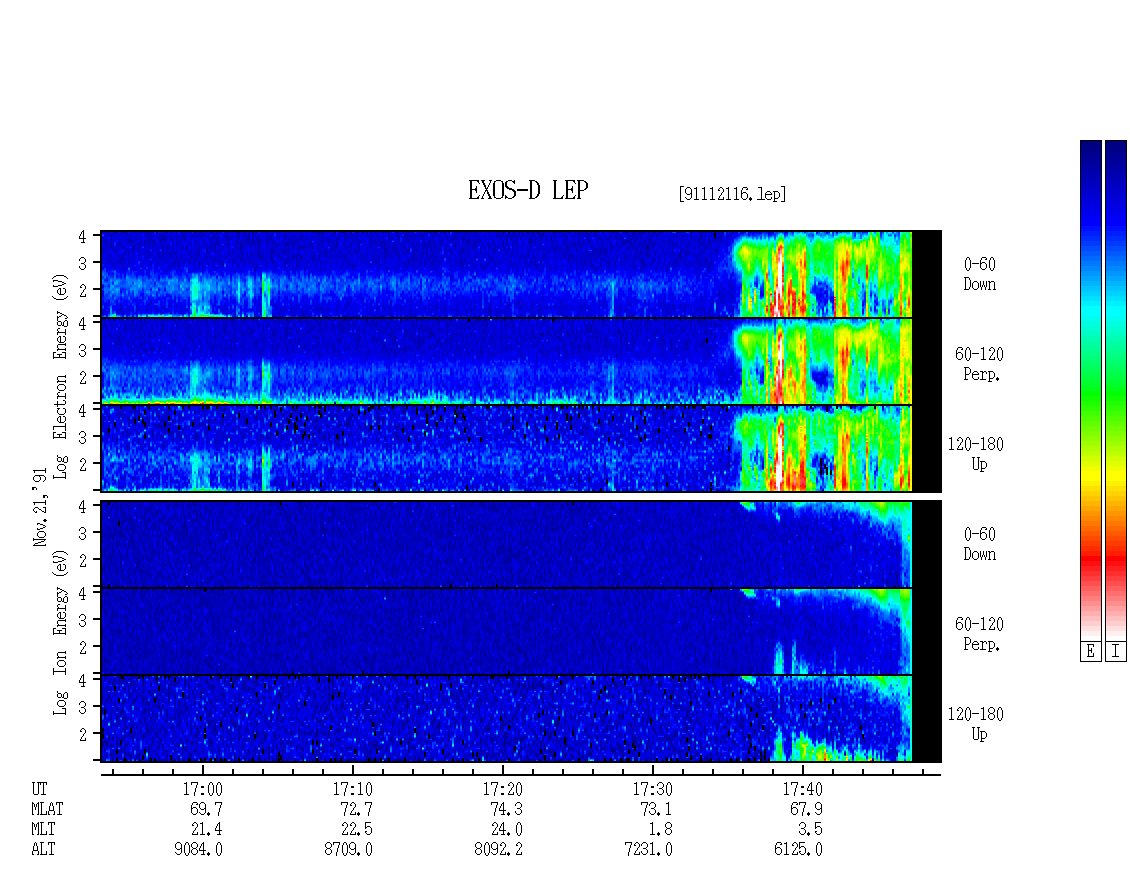Click the "Log Electron Energy (eV)" axis label
This screenshot has width=1130, height=875.
click(x=60, y=376)
